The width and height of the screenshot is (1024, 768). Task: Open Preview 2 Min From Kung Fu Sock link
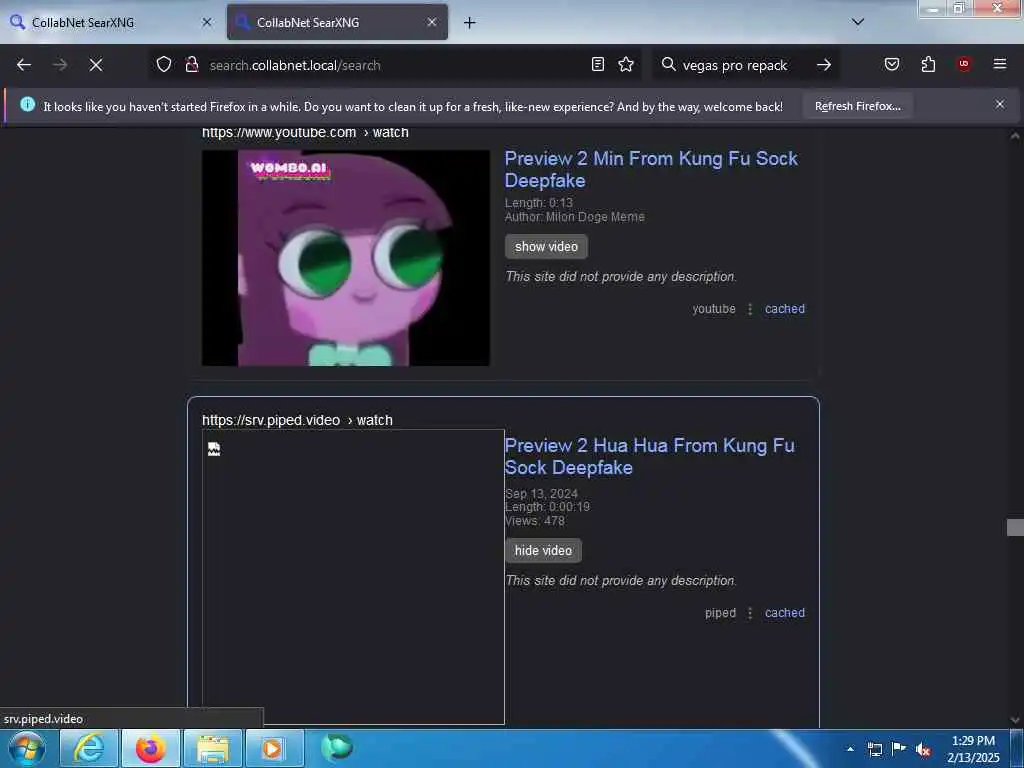pyautogui.click(x=651, y=169)
